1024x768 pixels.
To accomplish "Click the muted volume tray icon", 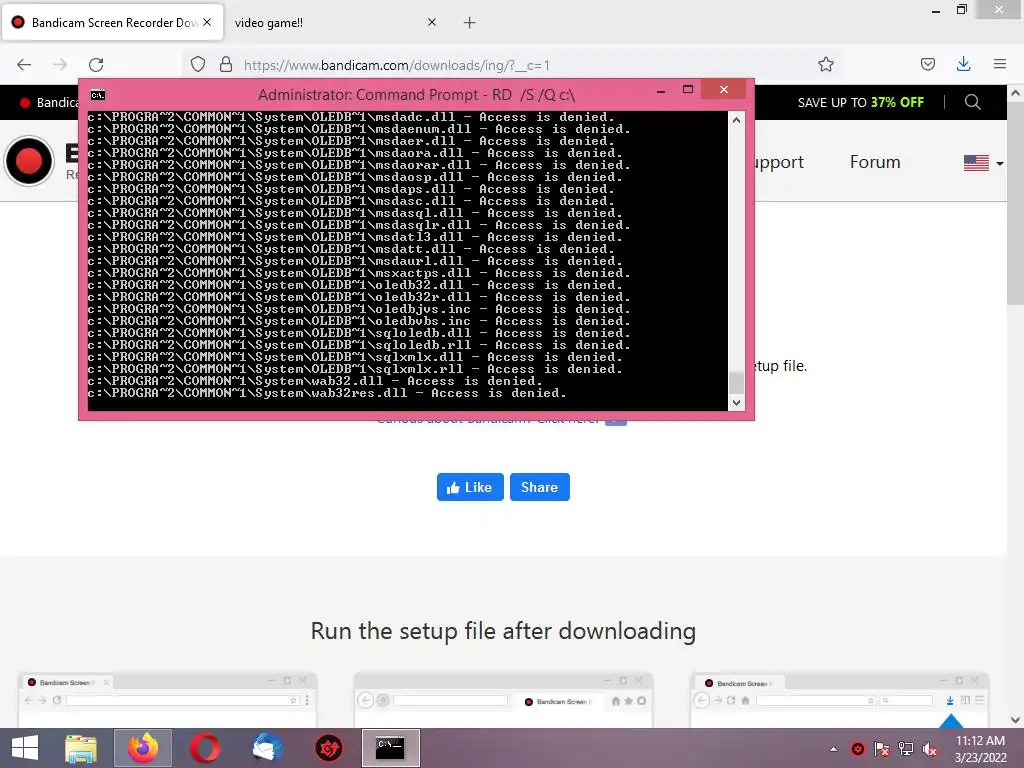I will tap(930, 749).
